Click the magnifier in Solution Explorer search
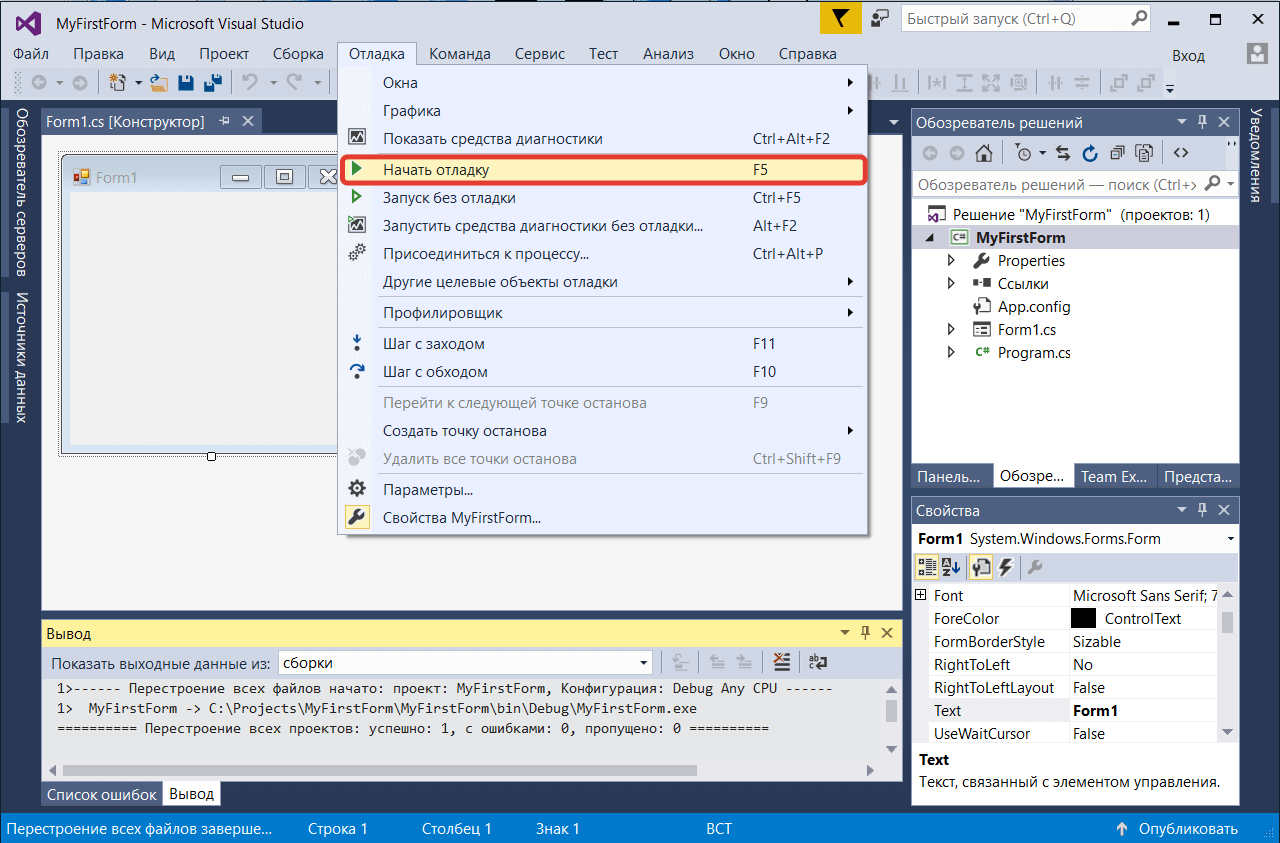 click(x=1213, y=184)
